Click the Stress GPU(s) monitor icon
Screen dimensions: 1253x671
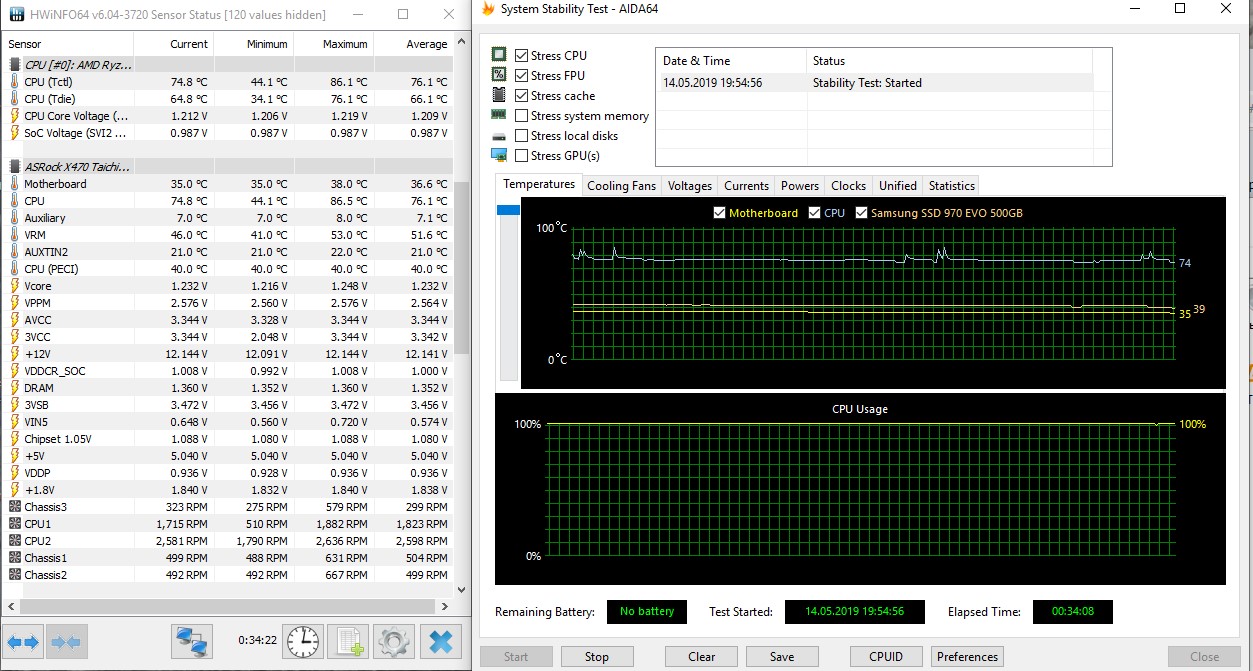(499, 155)
